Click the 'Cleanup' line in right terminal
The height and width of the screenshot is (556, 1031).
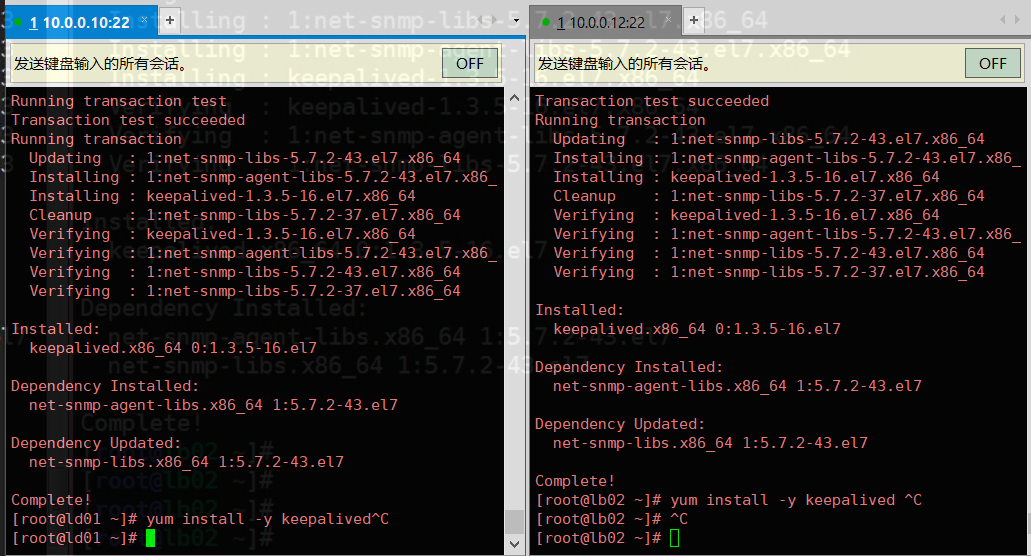(769, 197)
